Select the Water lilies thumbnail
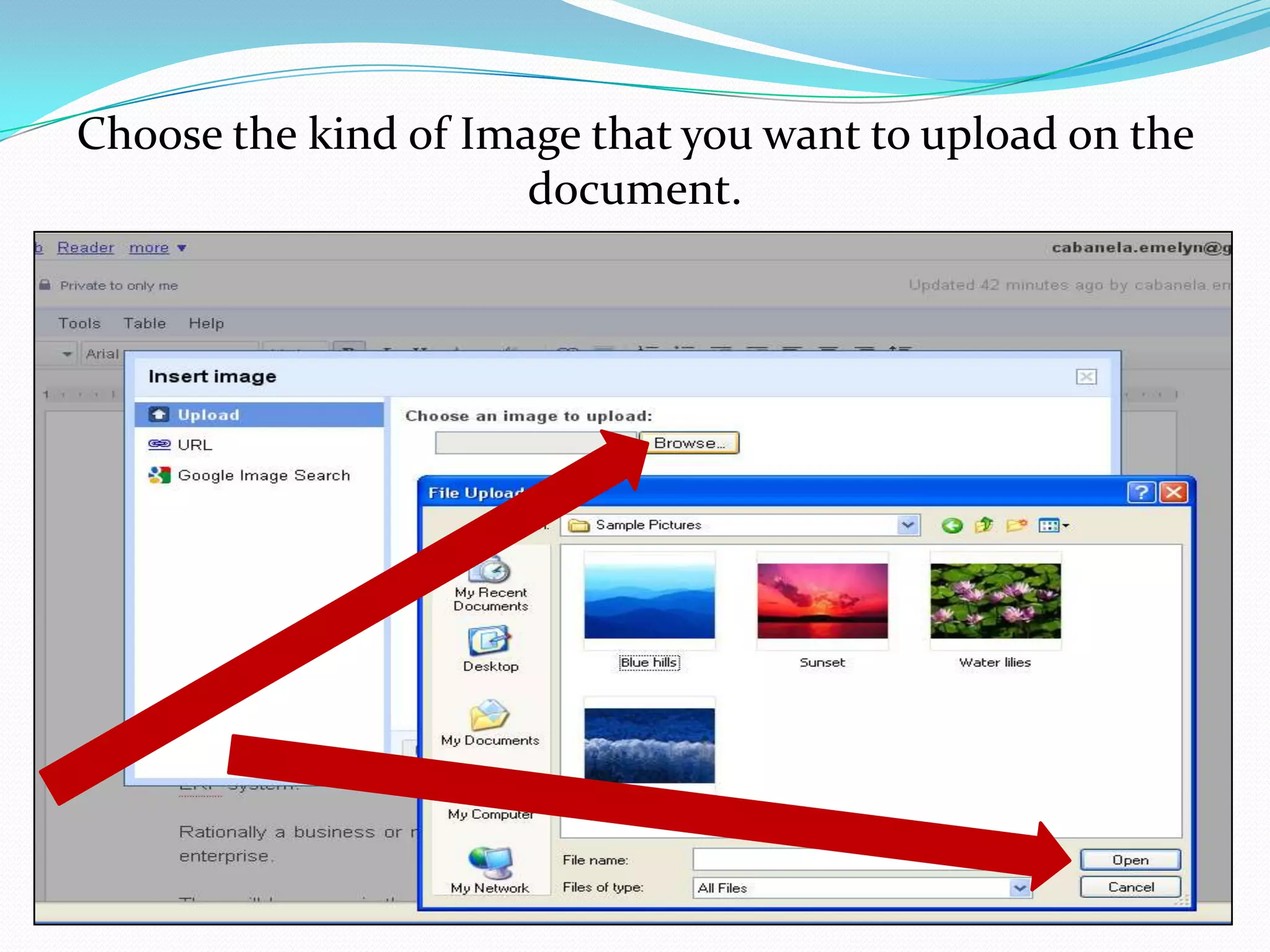This screenshot has height=952, width=1270. point(995,601)
